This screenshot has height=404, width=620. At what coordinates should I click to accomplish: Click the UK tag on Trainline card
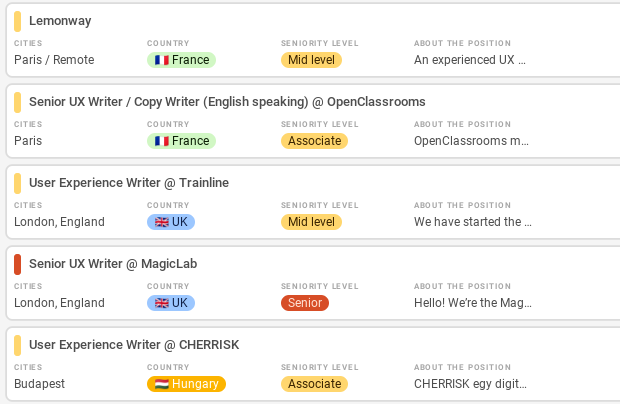coord(171,222)
